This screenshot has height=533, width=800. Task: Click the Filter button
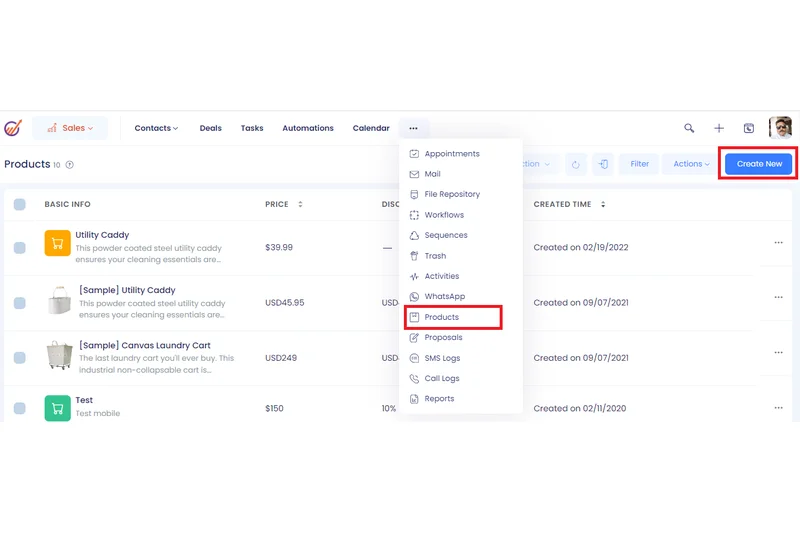tap(639, 164)
